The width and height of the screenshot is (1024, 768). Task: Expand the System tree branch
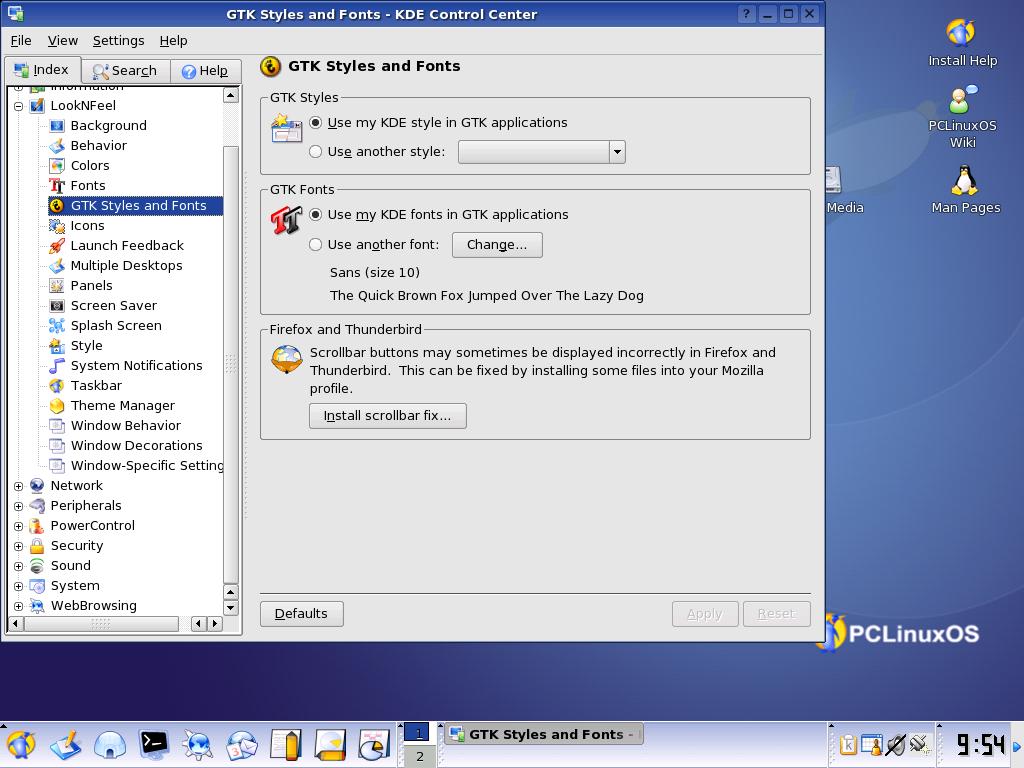(18, 586)
